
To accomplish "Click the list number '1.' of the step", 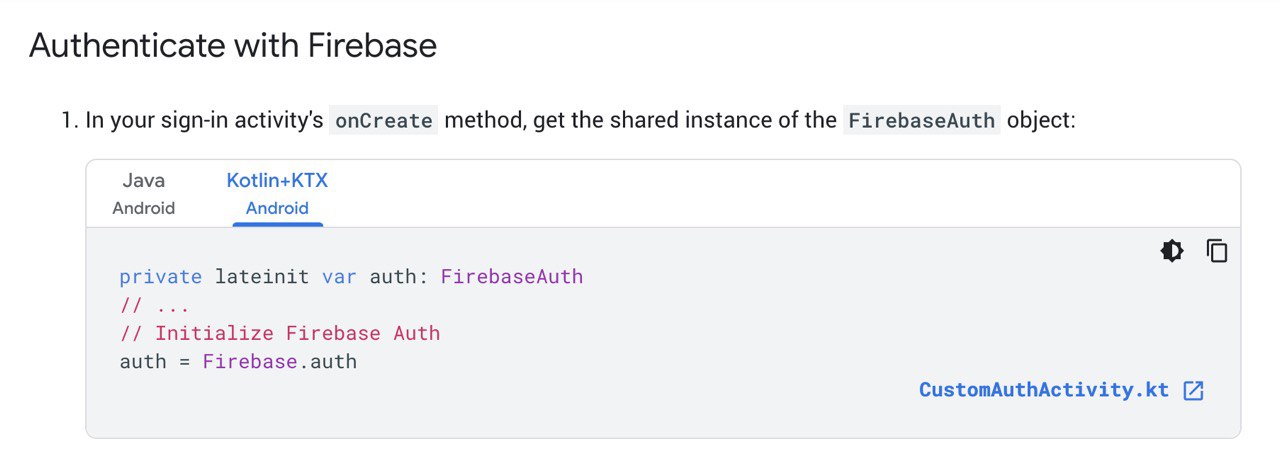I will tap(69, 121).
